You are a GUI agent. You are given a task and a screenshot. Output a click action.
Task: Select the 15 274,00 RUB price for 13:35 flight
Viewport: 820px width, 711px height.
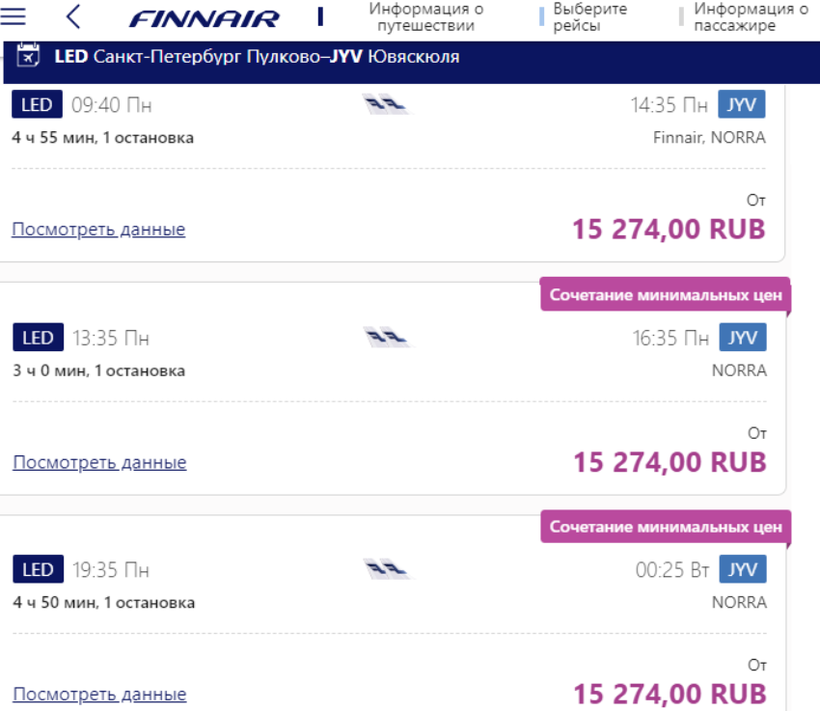pos(669,462)
